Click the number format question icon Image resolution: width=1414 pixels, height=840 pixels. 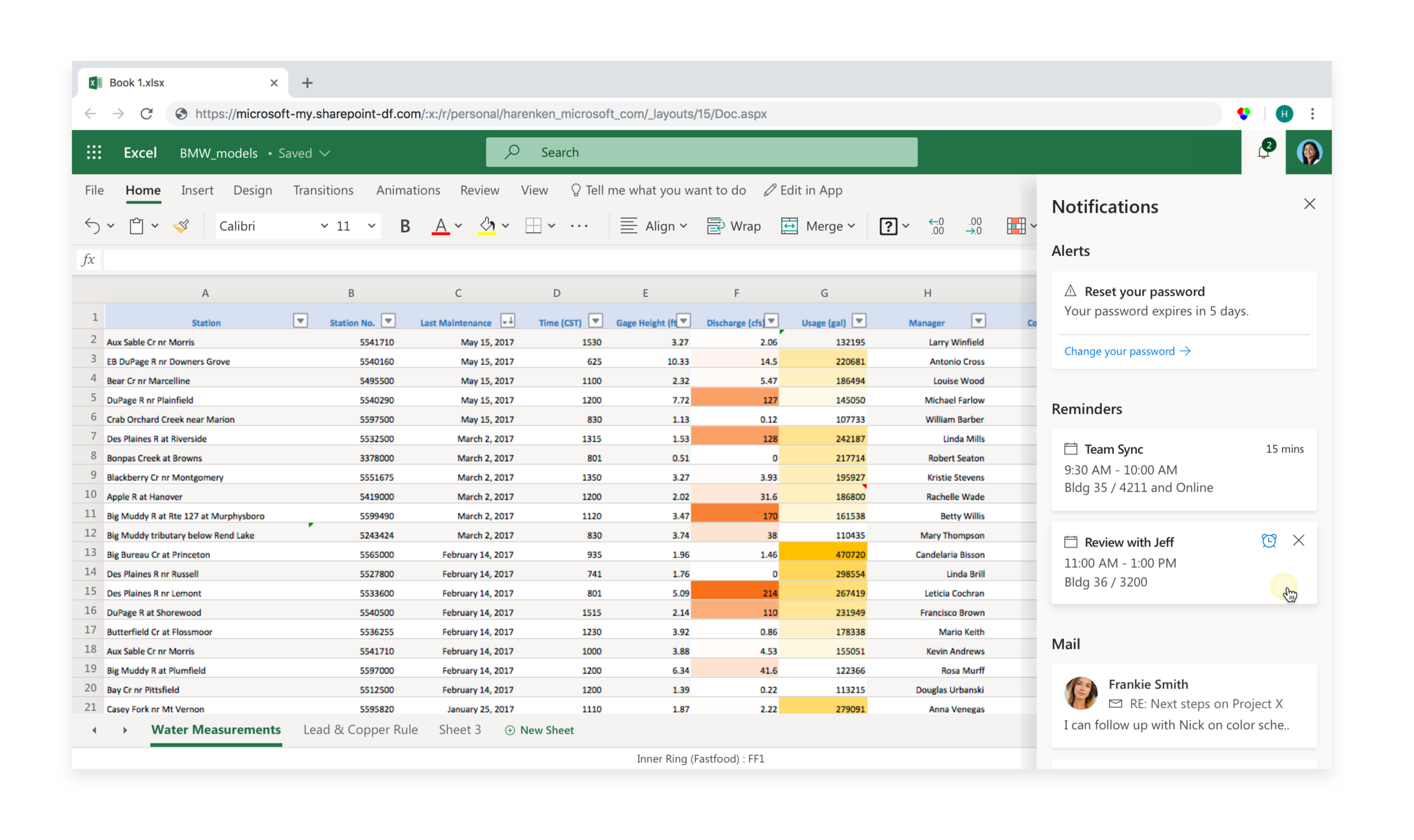click(888, 226)
